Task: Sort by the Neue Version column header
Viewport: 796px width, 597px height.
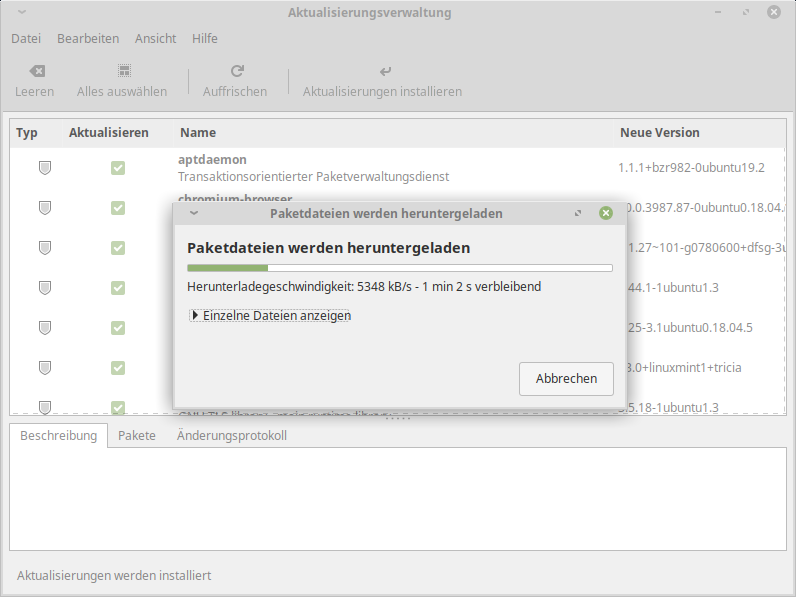Action: point(660,132)
